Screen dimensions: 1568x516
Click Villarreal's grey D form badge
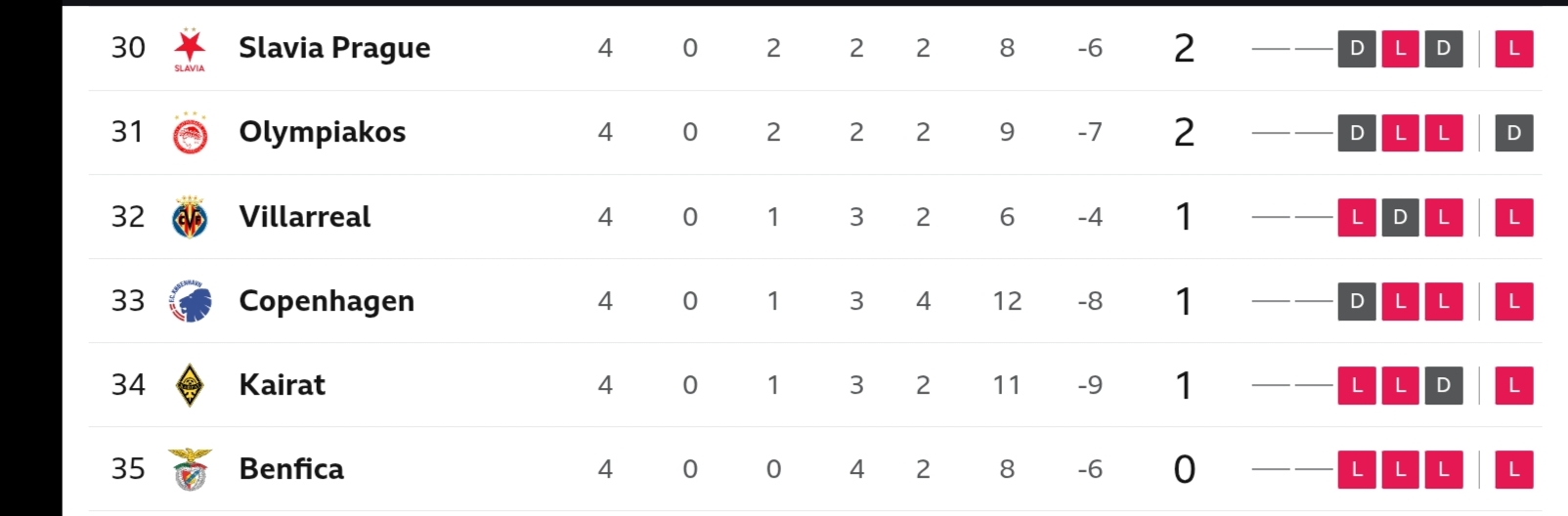pos(1400,217)
